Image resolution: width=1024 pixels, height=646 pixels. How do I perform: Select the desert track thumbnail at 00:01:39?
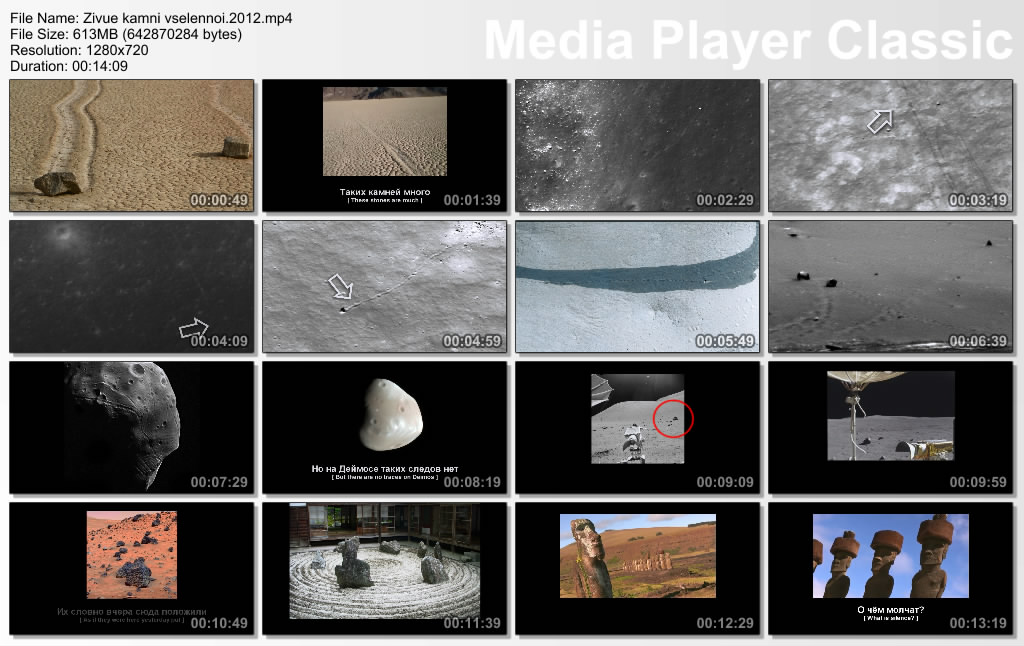[384, 146]
